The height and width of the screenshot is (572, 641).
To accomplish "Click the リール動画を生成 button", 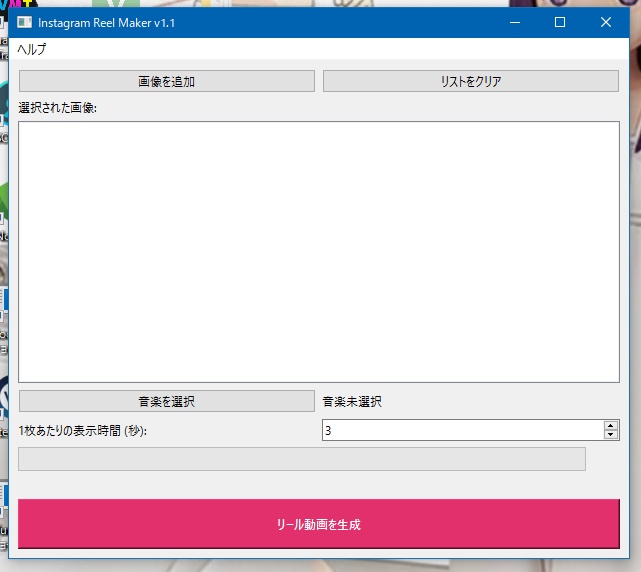I will (319, 524).
